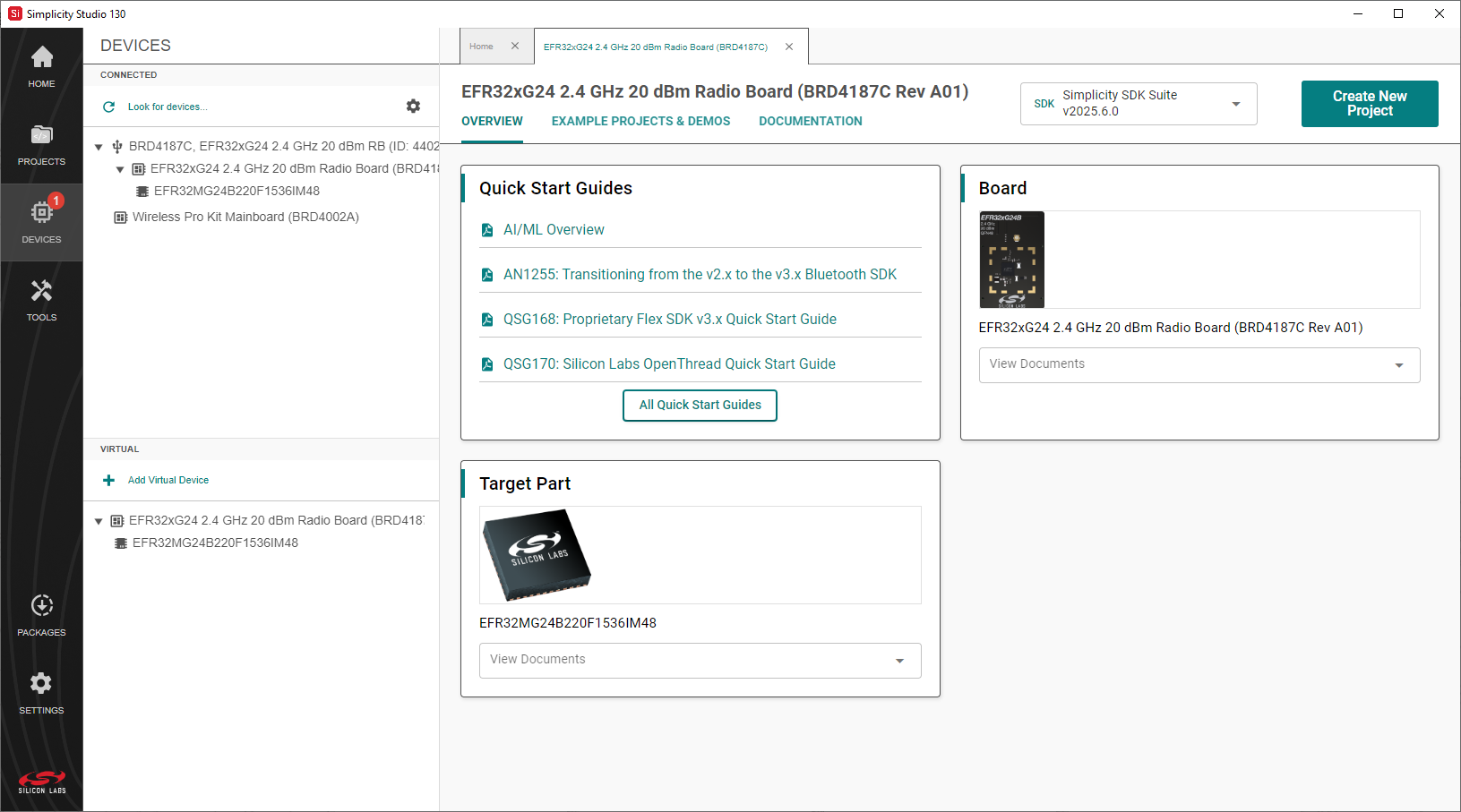Image resolution: width=1461 pixels, height=812 pixels.
Task: Switch to Example Projects & Demos tab
Action: pos(640,122)
